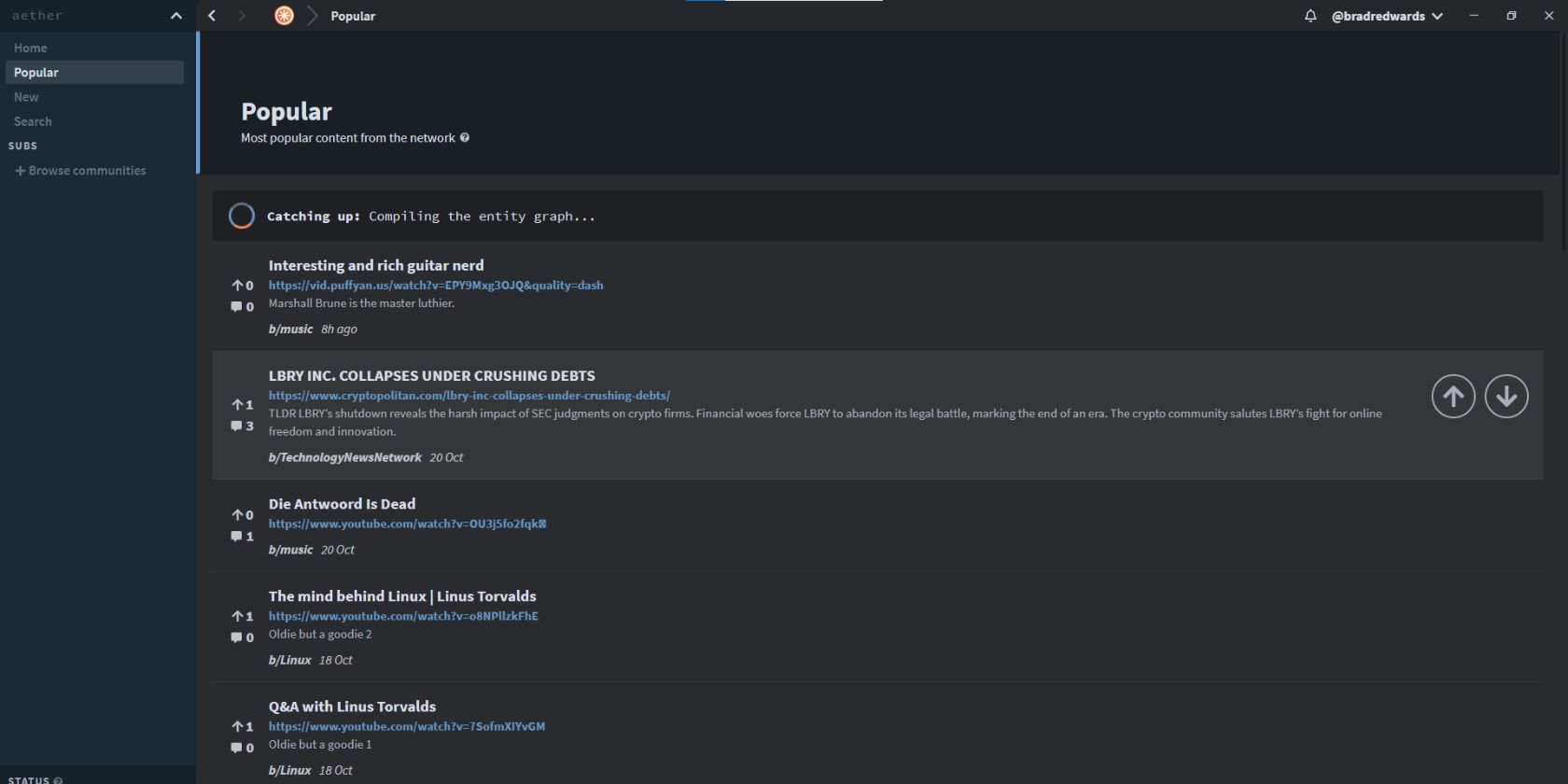This screenshot has width=1568, height=784.
Task: Upvote the LBRY collapse post
Action: click(x=1452, y=396)
